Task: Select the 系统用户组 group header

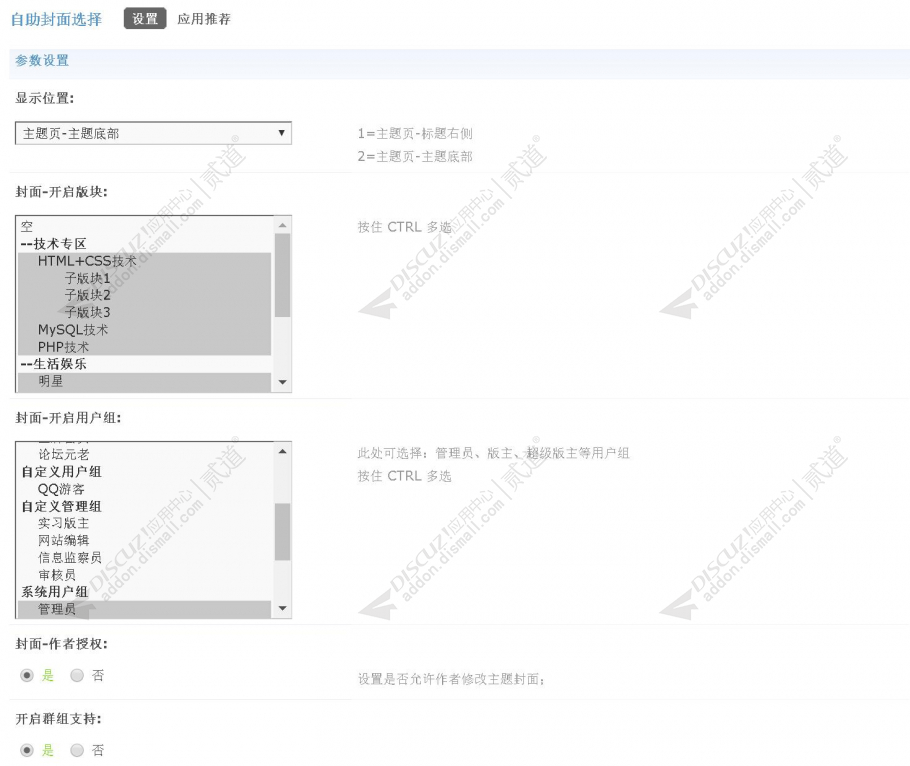Action: click(145, 592)
